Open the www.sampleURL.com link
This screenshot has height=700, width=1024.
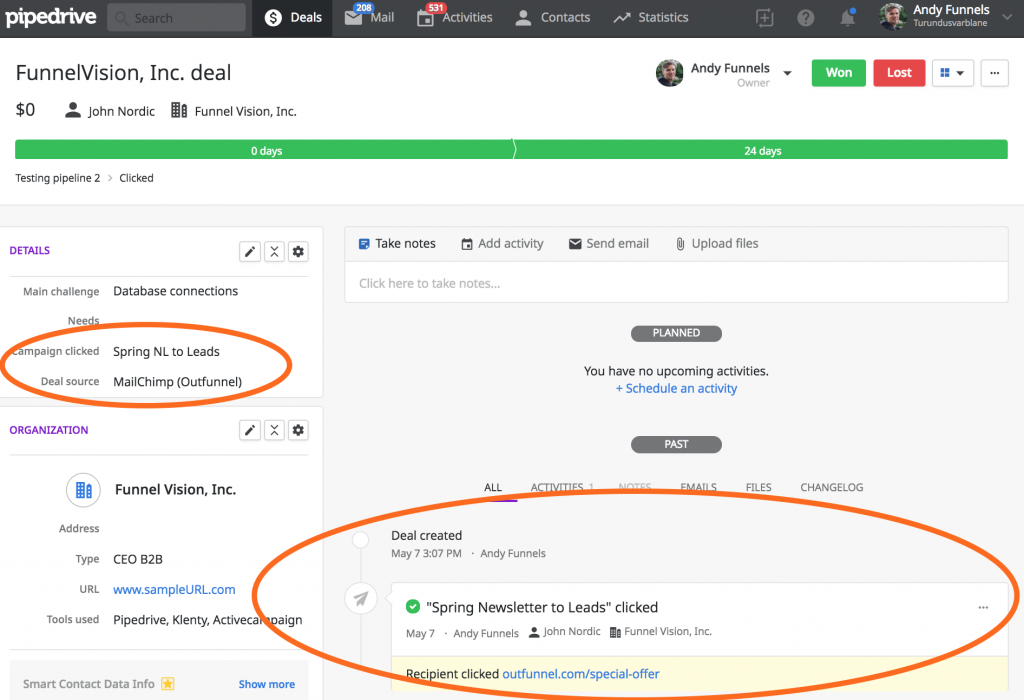[174, 590]
